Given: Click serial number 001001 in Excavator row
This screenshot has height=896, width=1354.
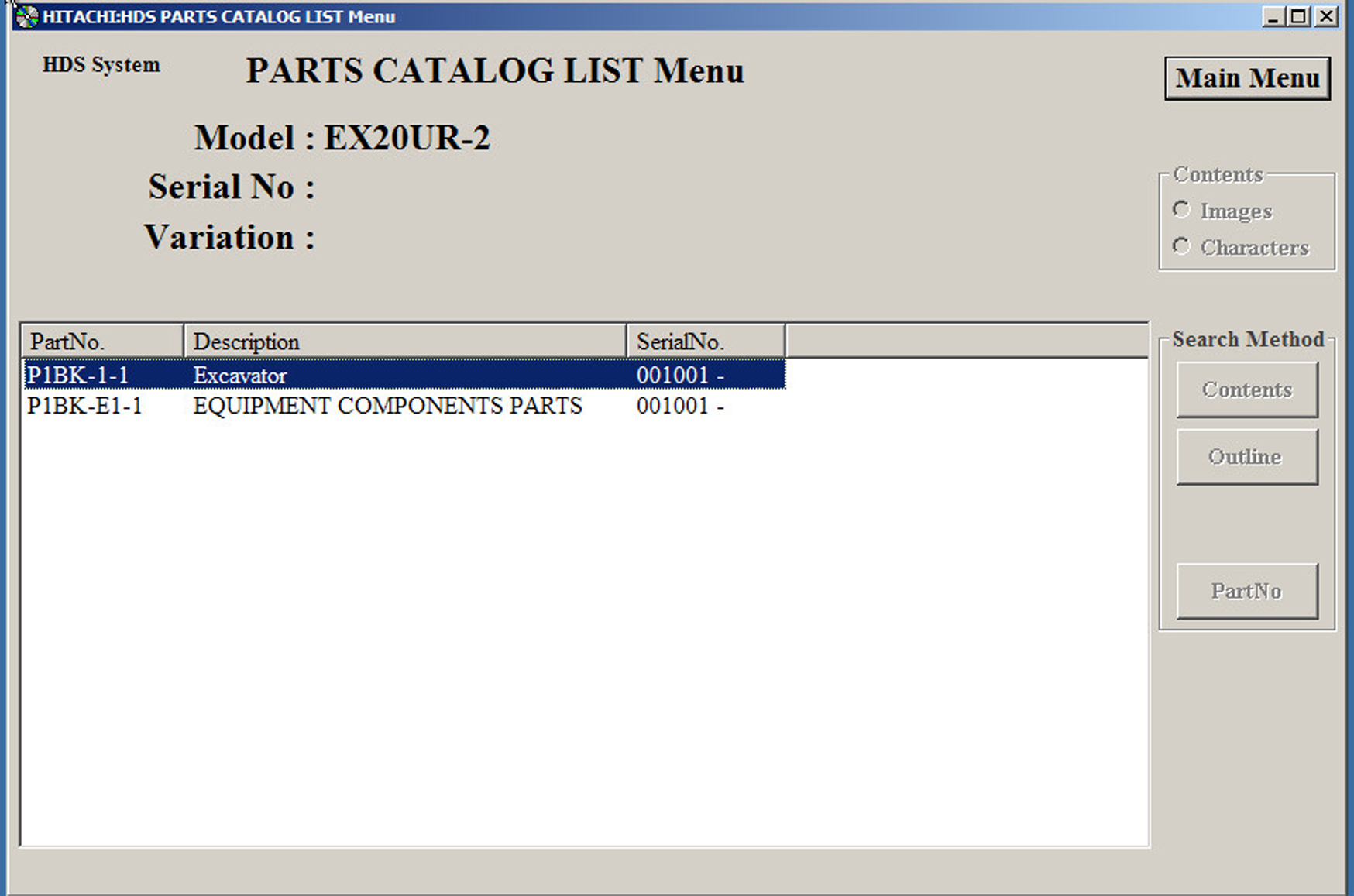Looking at the screenshot, I should coord(673,376).
